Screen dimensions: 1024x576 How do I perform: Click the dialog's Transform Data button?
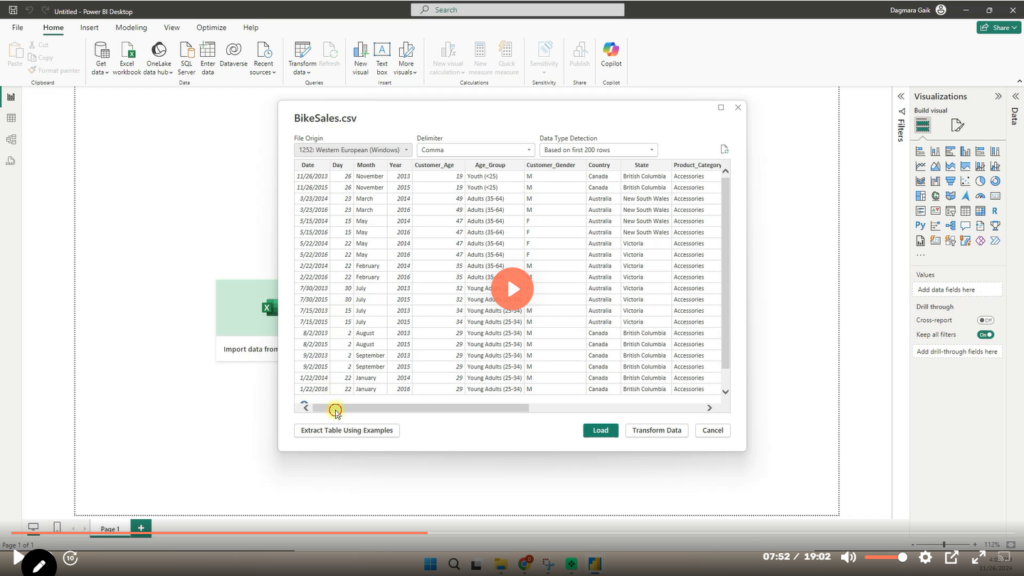[656, 430]
